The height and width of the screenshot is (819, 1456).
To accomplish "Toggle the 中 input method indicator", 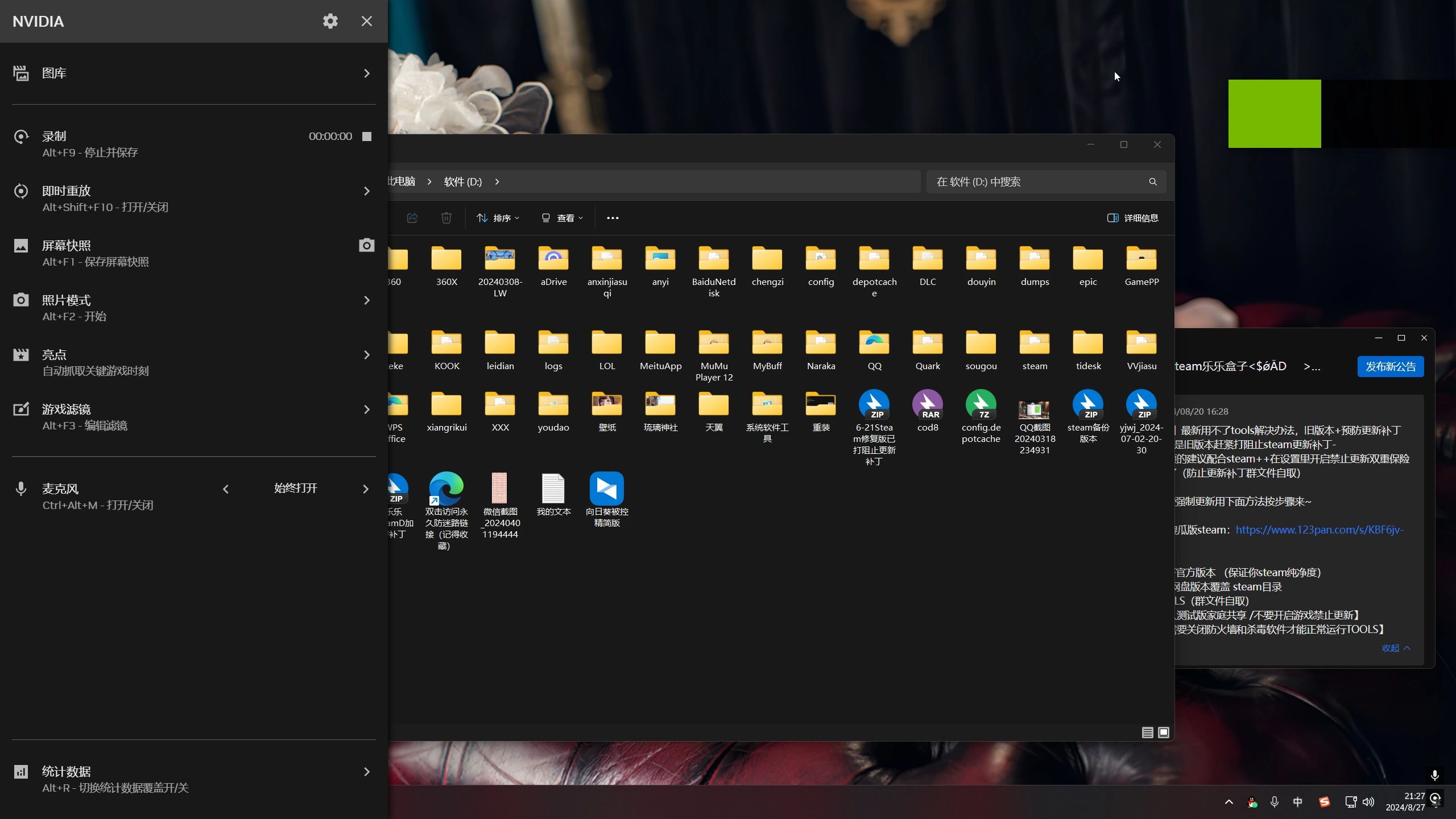I will click(1298, 802).
